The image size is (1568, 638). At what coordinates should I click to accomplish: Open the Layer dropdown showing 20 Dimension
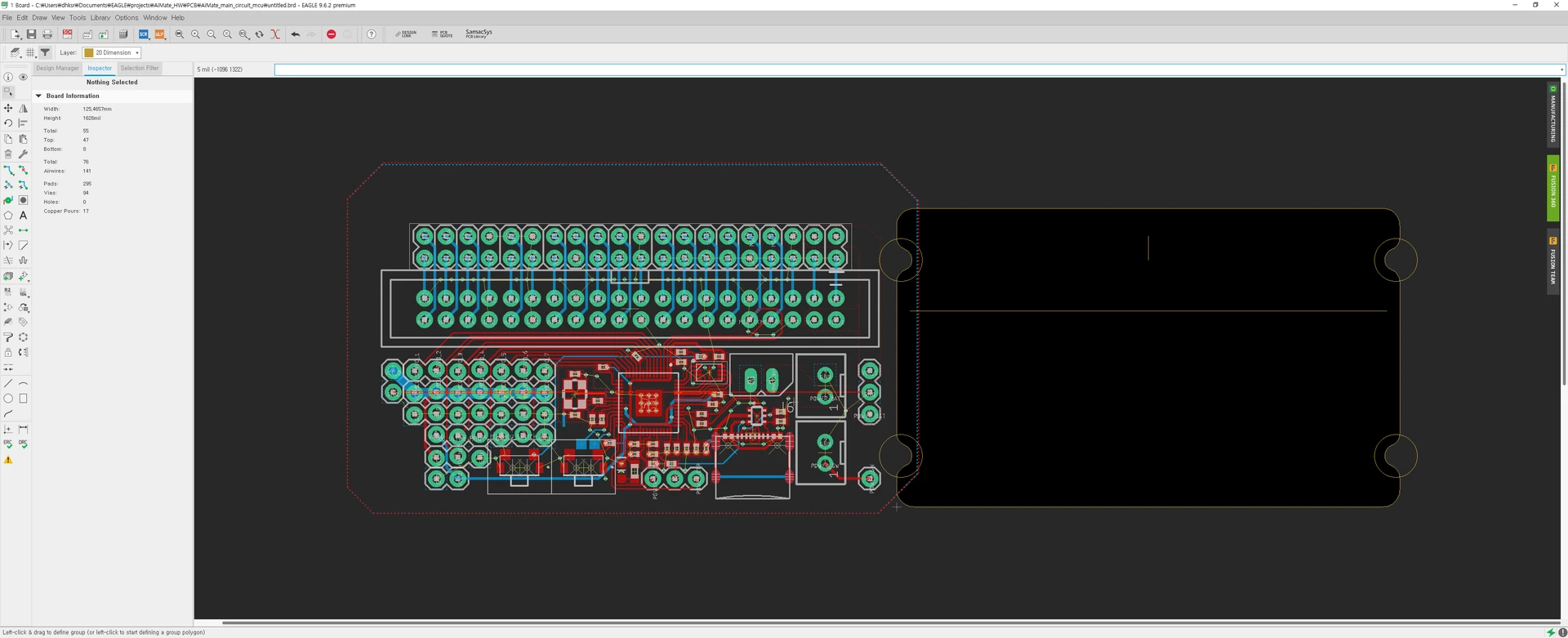[113, 52]
